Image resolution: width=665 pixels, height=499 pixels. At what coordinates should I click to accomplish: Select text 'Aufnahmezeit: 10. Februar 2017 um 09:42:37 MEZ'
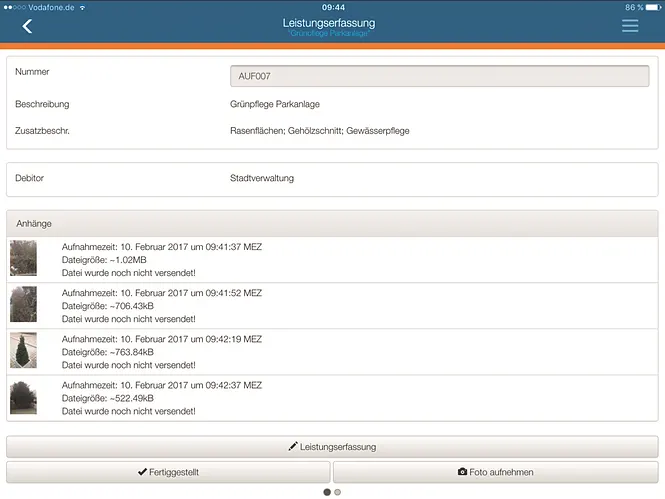pos(162,385)
